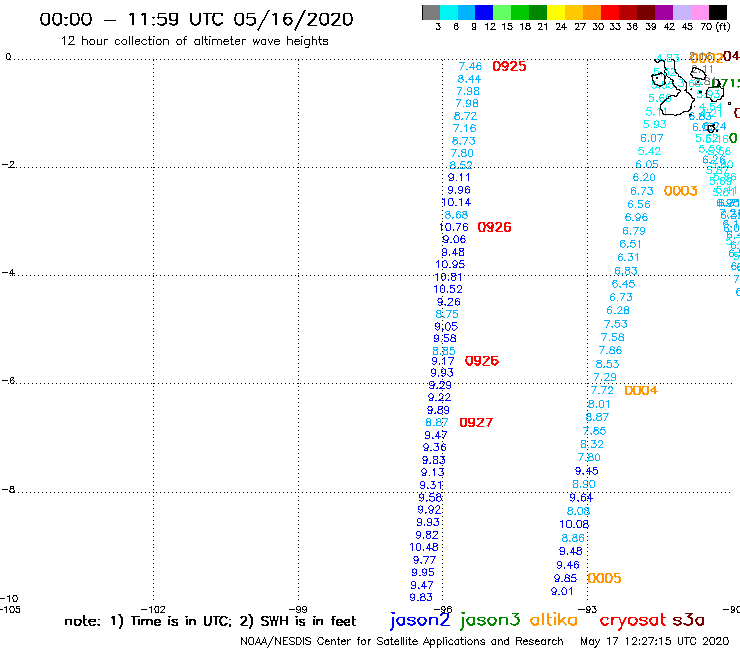Click the red time marker 0927
This screenshot has width=740, height=650.
(x=476, y=422)
